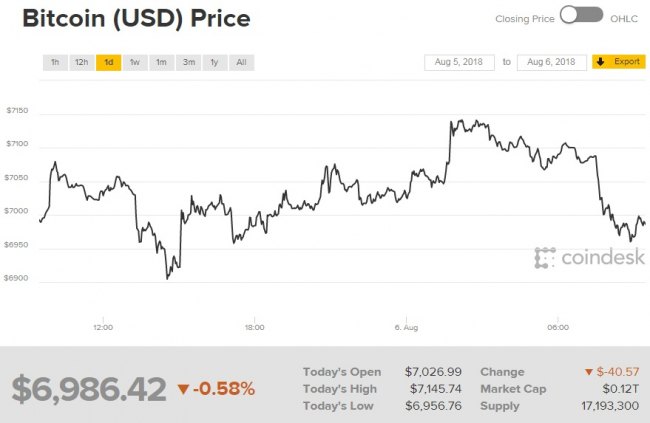Switch to the 1y time range
The image size is (650, 423).
click(214, 62)
